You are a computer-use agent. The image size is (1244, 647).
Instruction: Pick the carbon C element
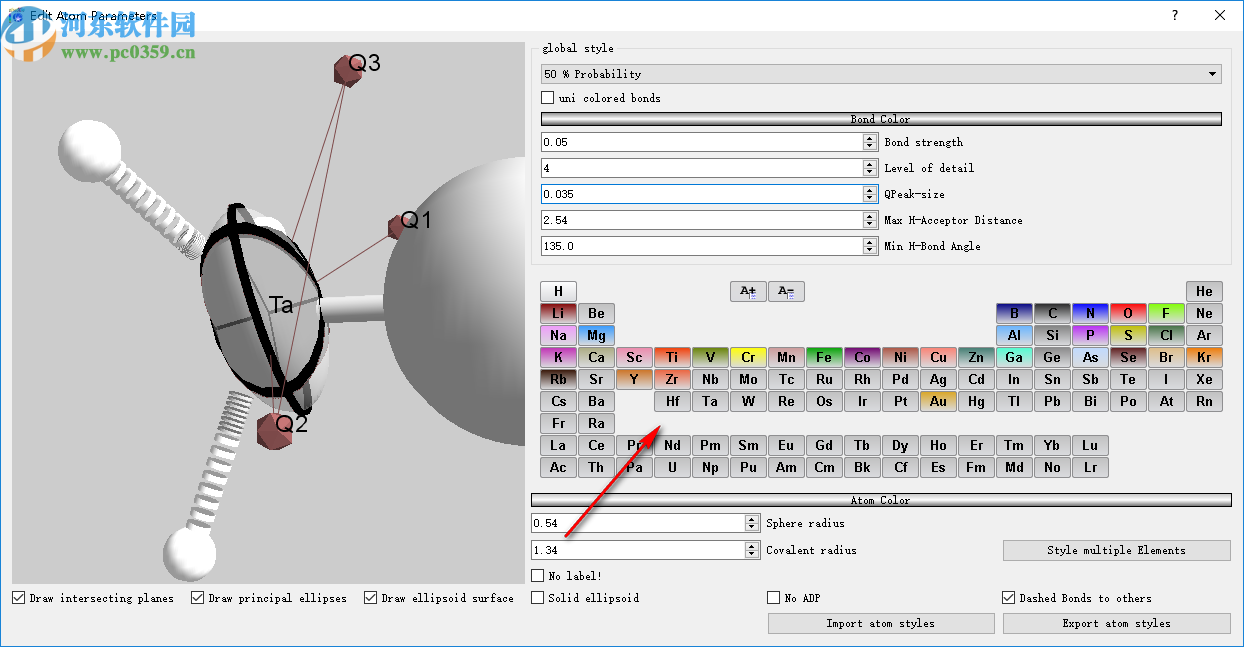point(1052,313)
